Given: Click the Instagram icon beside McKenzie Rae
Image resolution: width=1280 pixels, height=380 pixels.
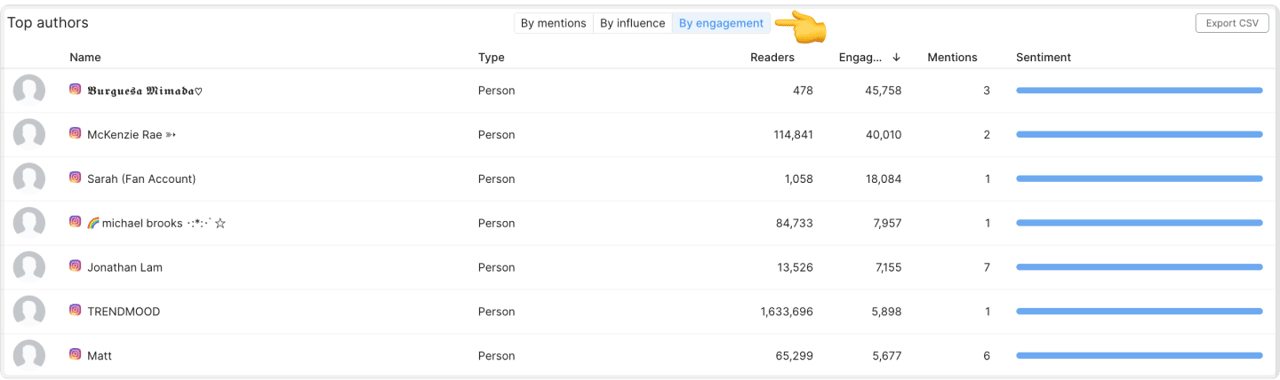Looking at the screenshot, I should [75, 134].
